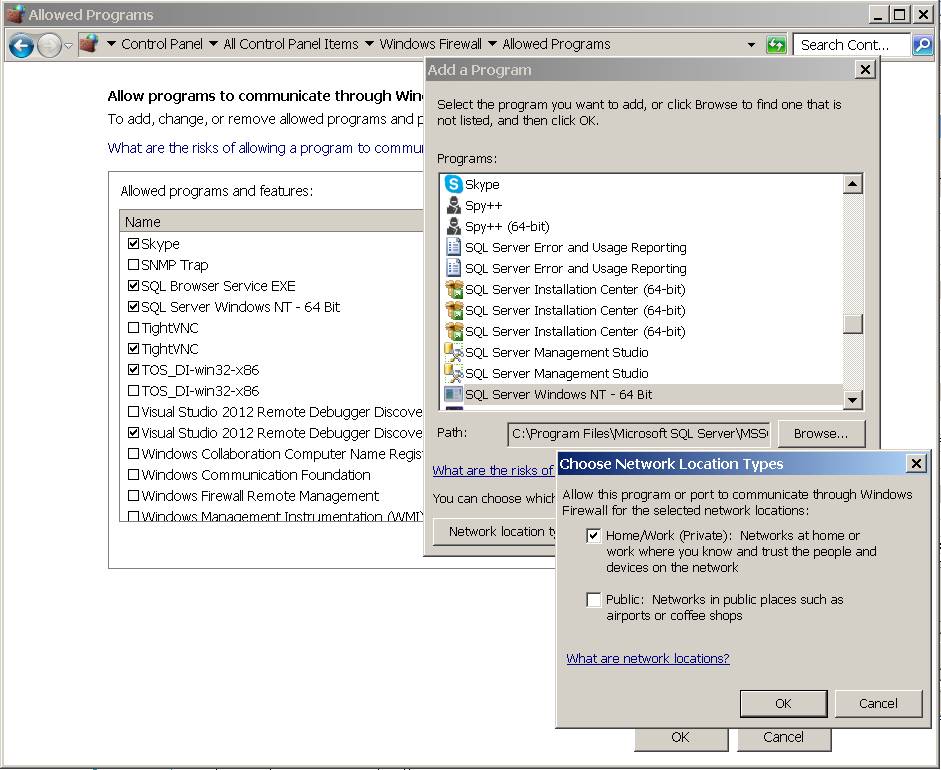Uncheck the Skype allowed program checkbox
Screen dimensions: 941x770
(133, 244)
